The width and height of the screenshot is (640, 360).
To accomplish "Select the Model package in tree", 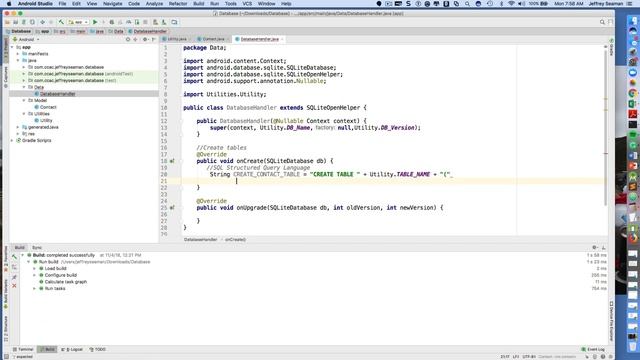I will [x=40, y=100].
